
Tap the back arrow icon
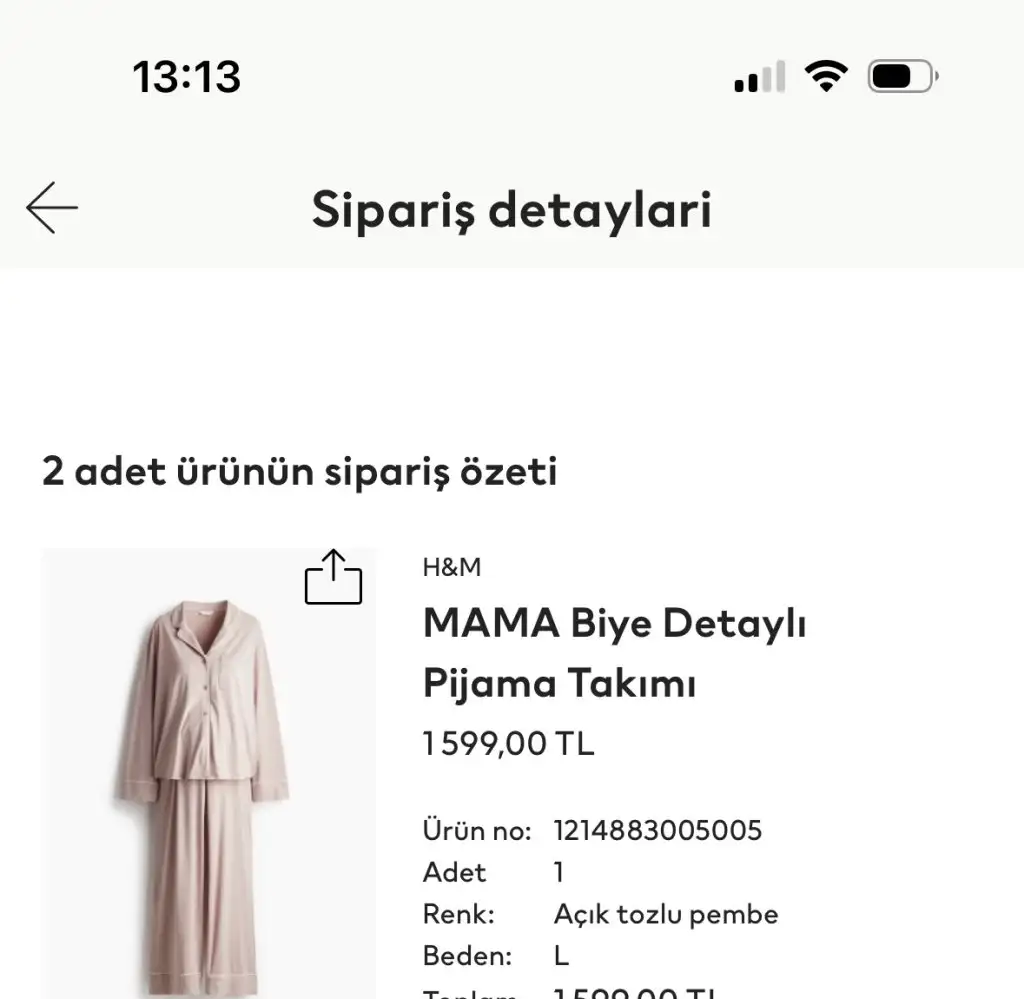[x=52, y=208]
